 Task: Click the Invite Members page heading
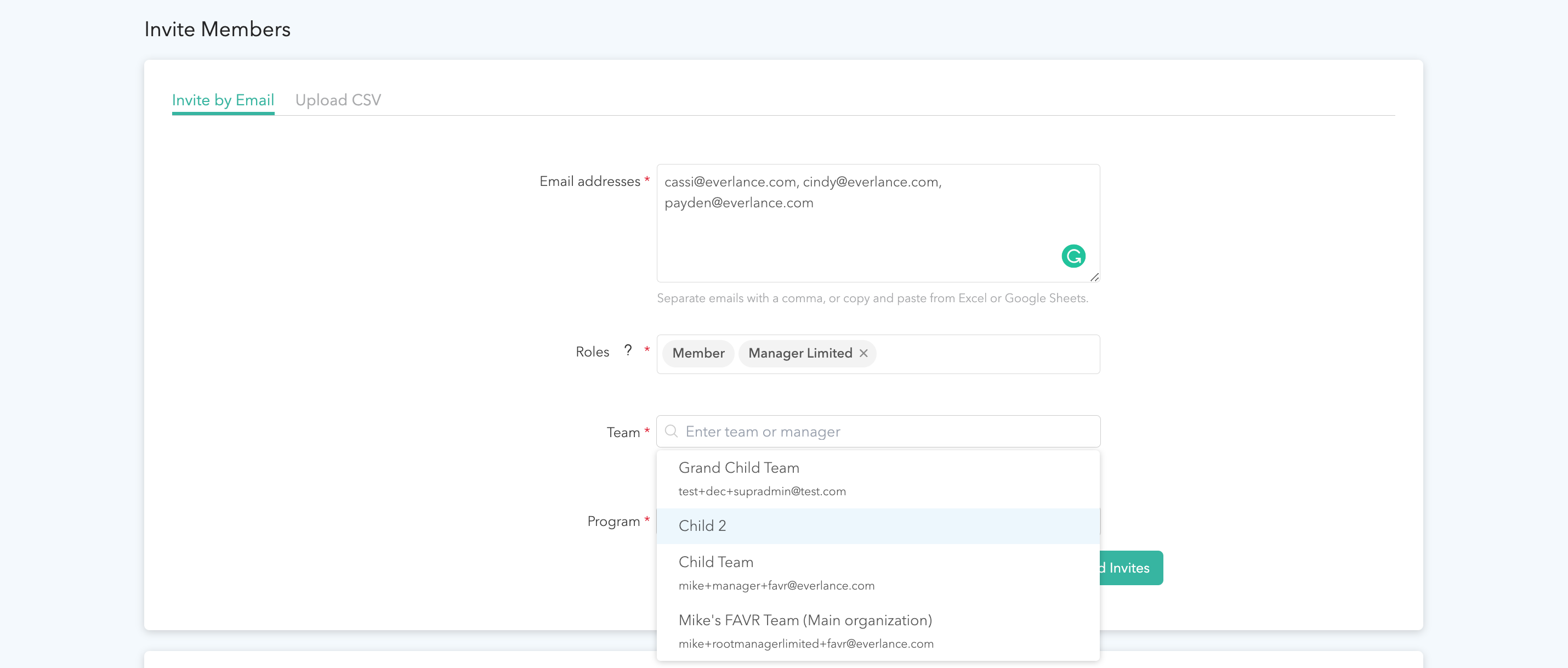(x=217, y=29)
